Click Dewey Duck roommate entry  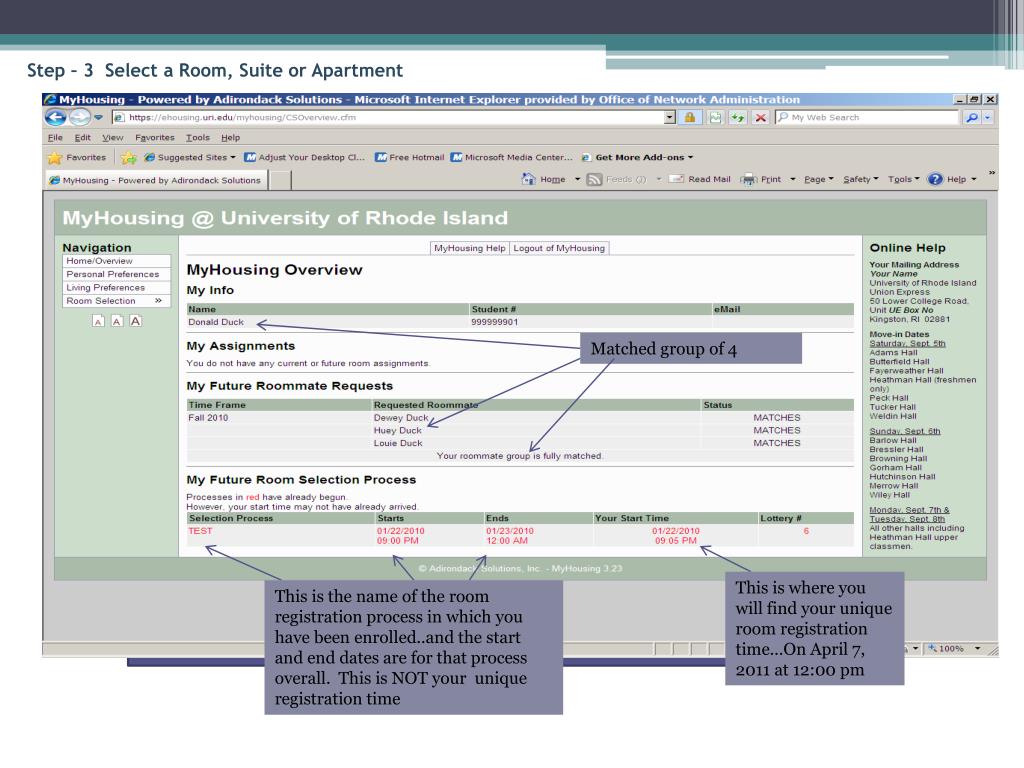(400, 418)
